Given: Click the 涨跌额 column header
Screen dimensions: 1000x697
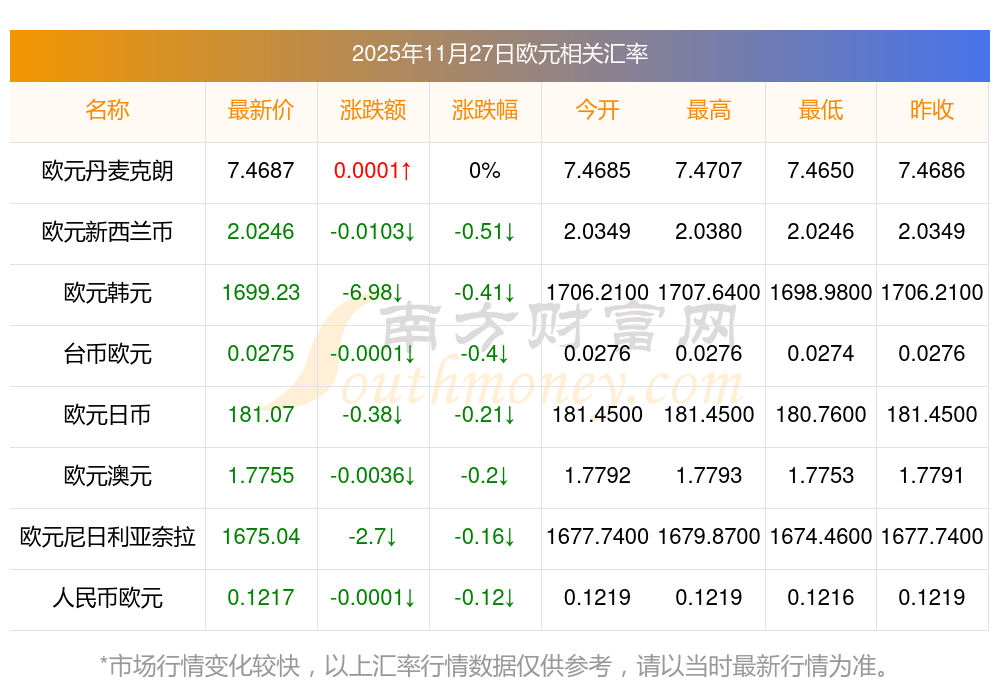Looking at the screenshot, I should [373, 110].
